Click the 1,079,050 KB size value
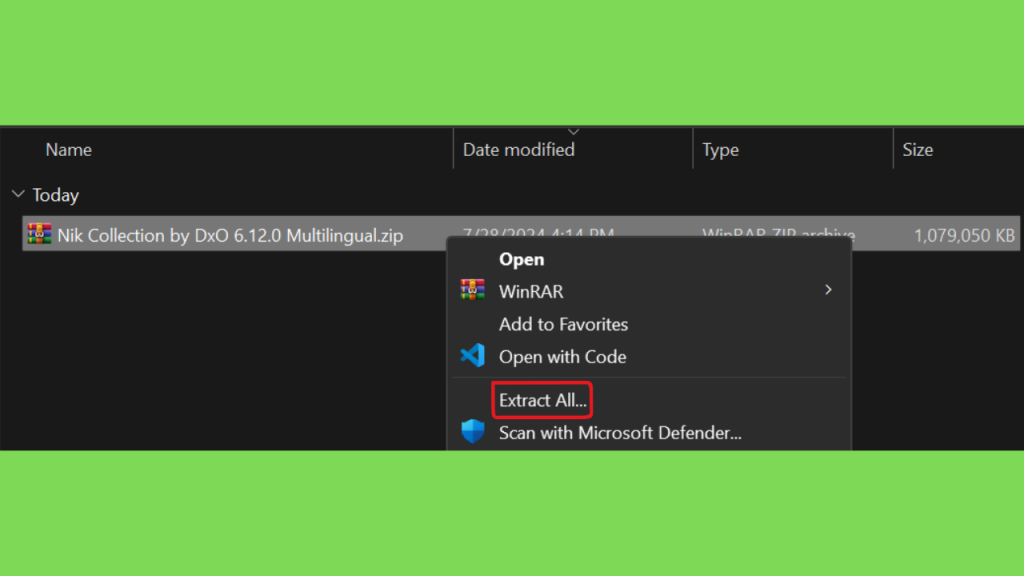The width and height of the screenshot is (1024, 576). (x=964, y=235)
